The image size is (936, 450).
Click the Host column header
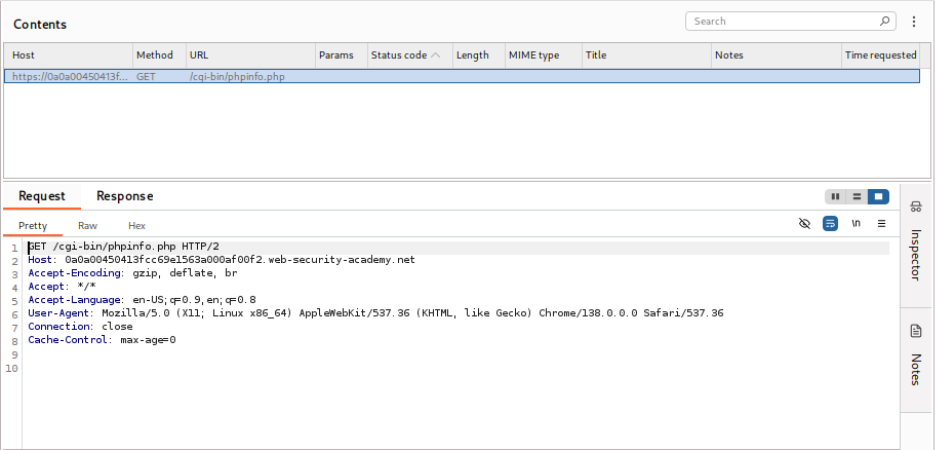(x=23, y=55)
